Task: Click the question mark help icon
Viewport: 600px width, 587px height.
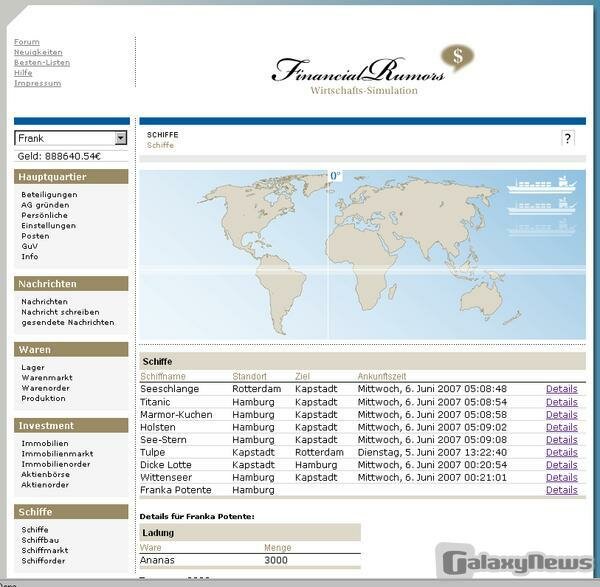Action: pos(567,138)
